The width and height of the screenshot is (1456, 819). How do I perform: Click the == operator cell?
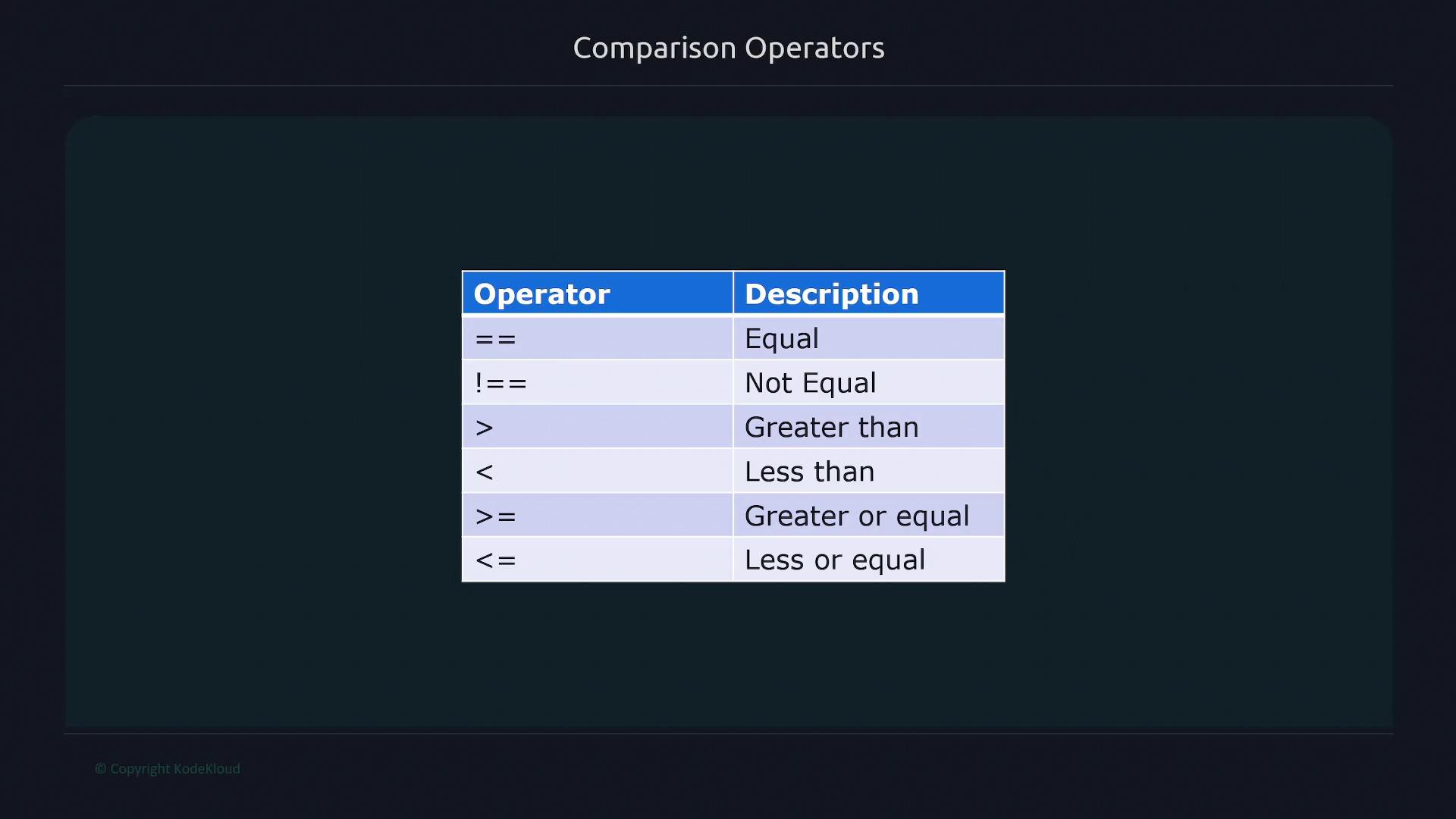click(495, 339)
